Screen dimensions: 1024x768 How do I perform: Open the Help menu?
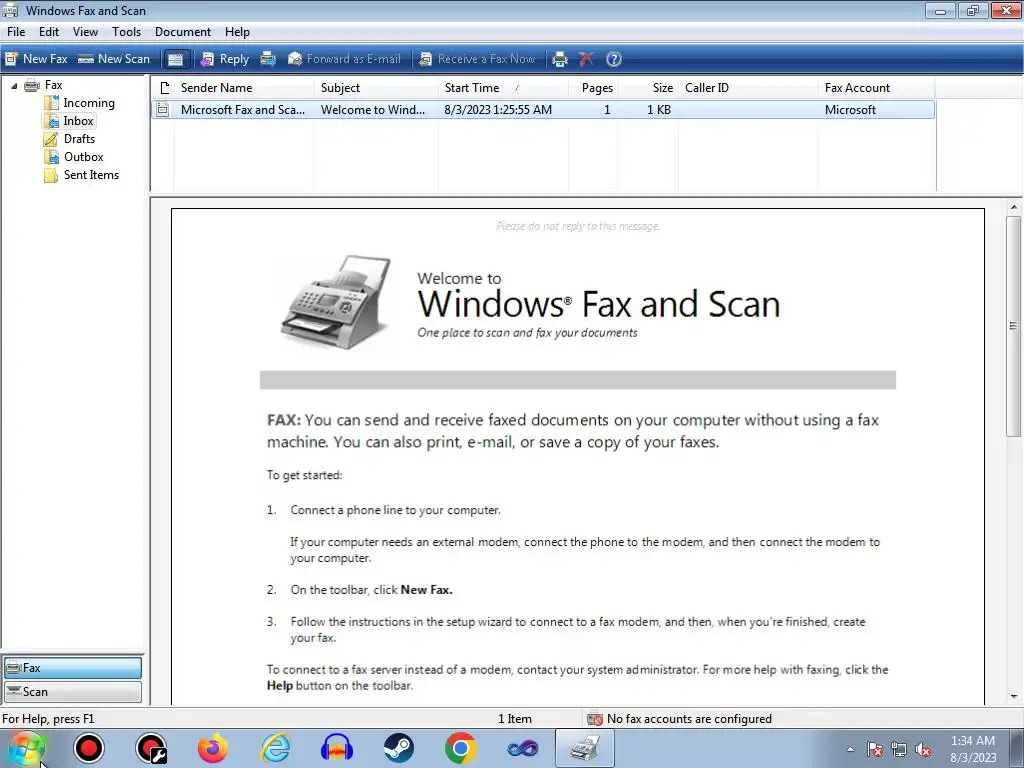(x=237, y=32)
